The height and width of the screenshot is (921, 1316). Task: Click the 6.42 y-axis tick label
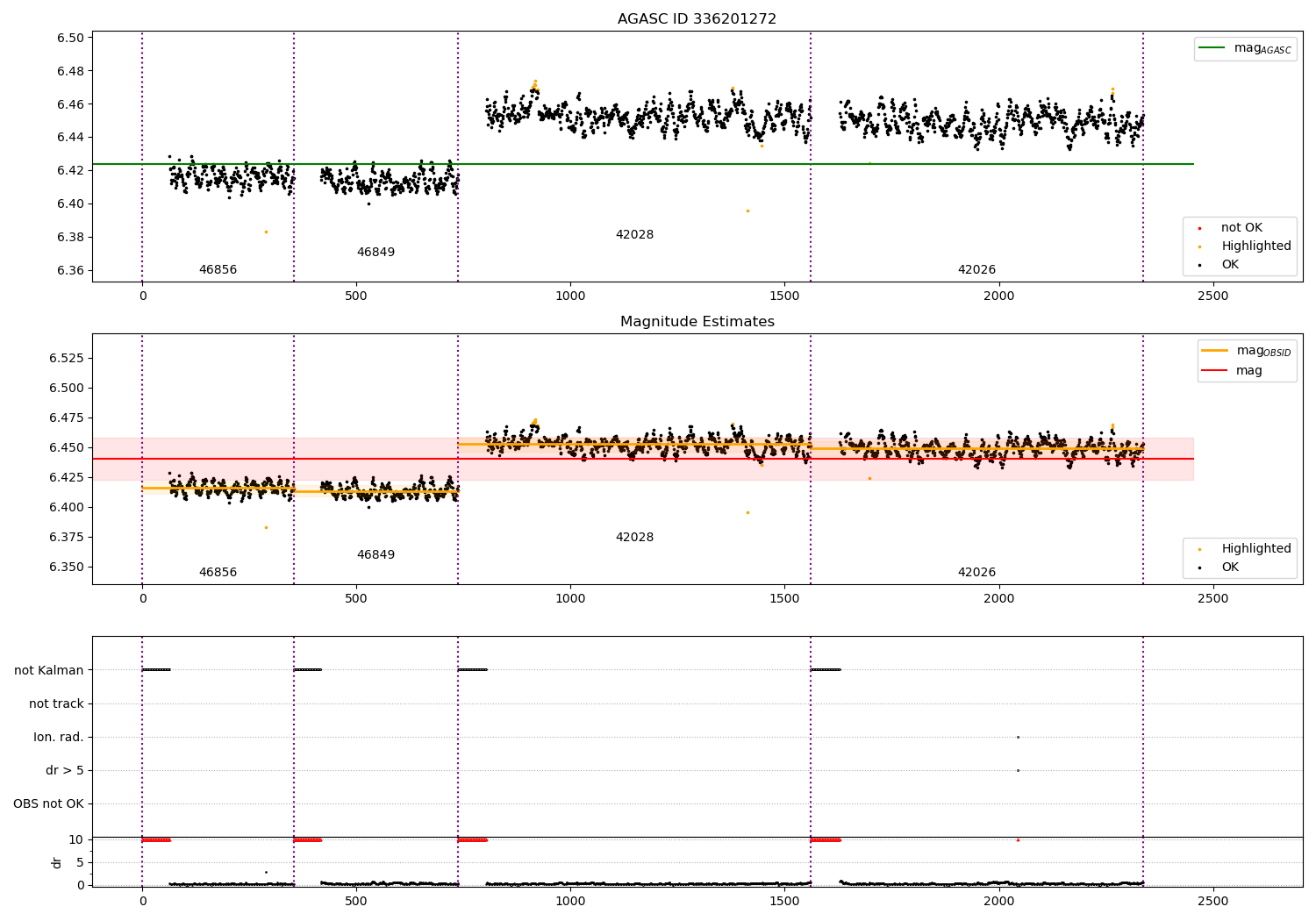70,170
